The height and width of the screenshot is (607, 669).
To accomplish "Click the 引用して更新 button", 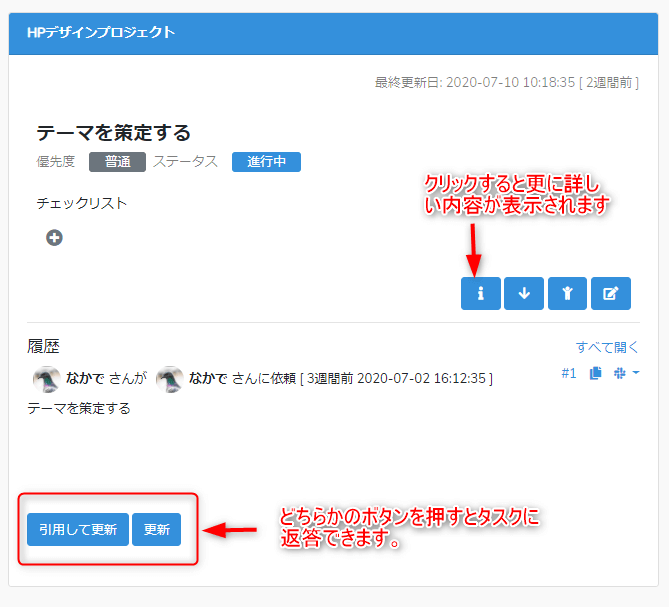I will [x=78, y=529].
